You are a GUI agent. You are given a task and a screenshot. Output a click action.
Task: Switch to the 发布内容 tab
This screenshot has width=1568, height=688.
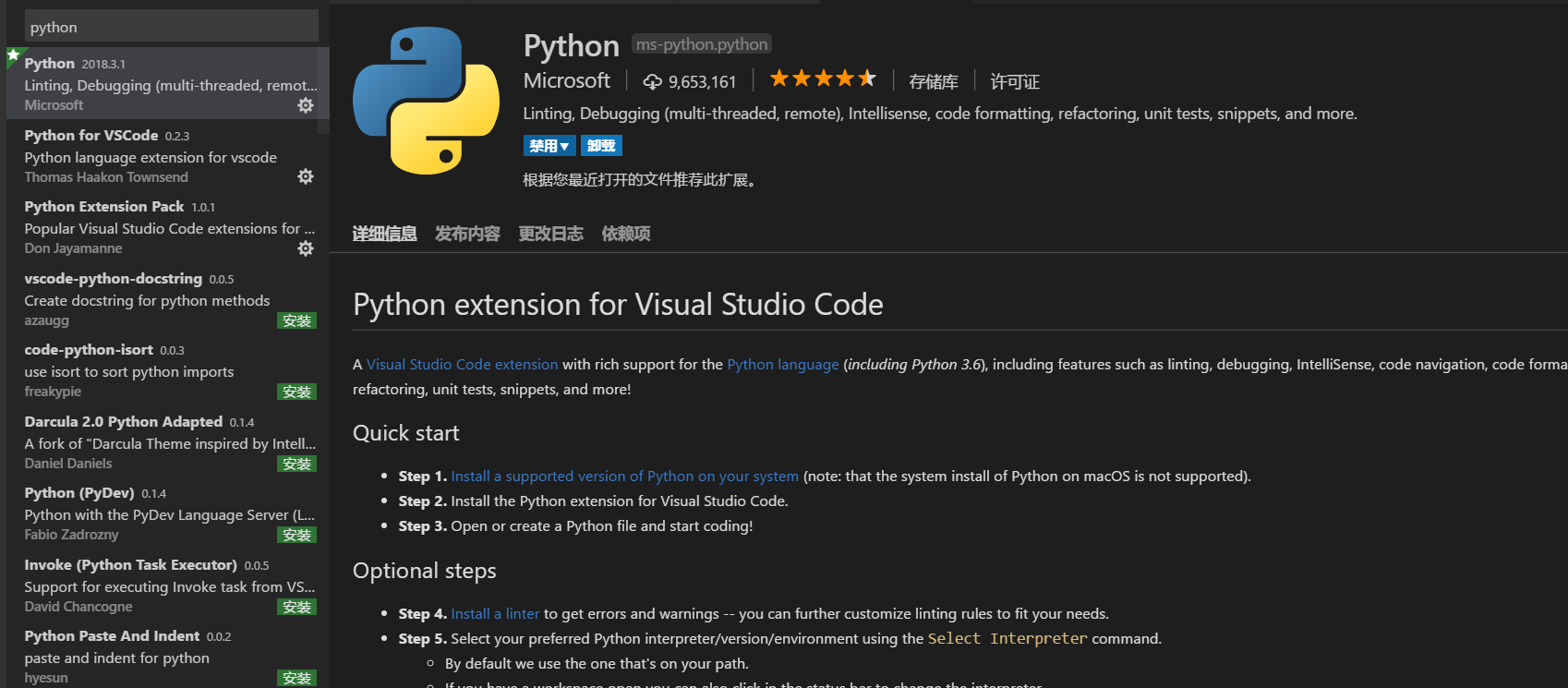[467, 234]
